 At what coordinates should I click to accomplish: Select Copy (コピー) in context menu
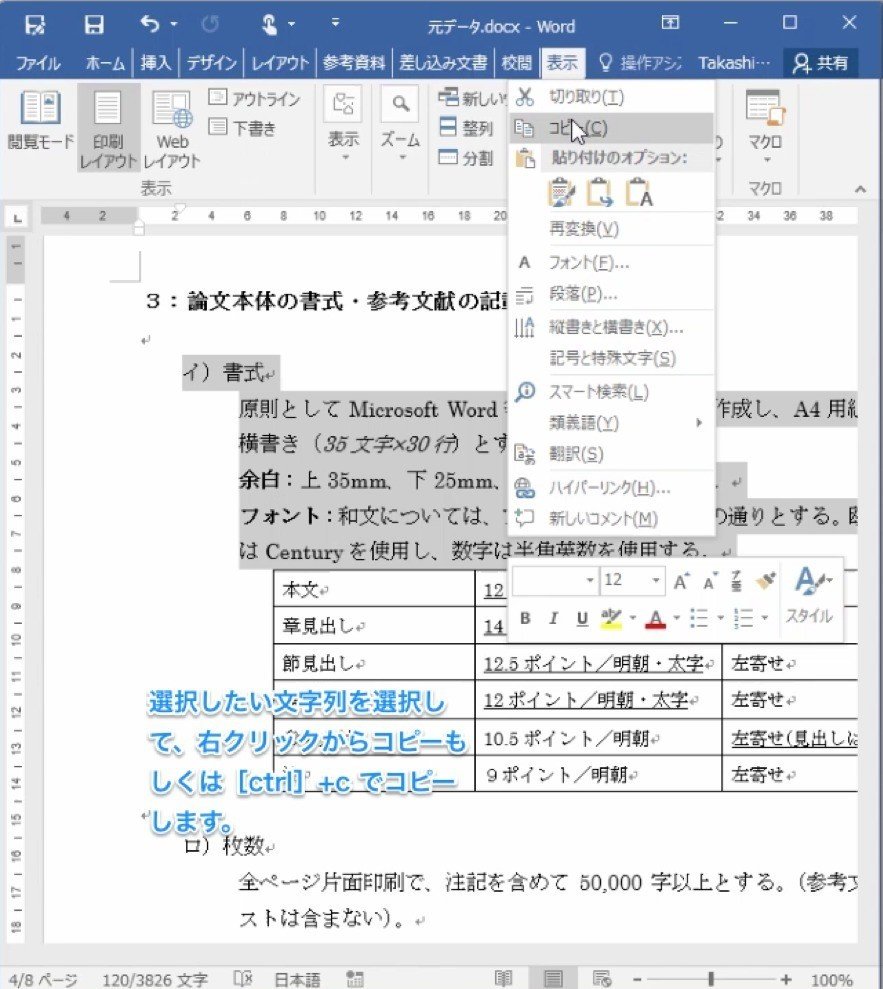[611, 128]
